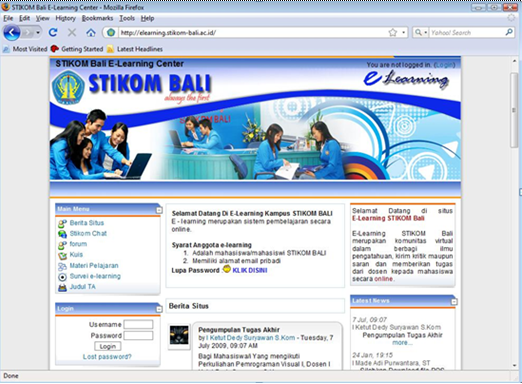Click the Login button
The width and height of the screenshot is (522, 384).
coord(108,346)
